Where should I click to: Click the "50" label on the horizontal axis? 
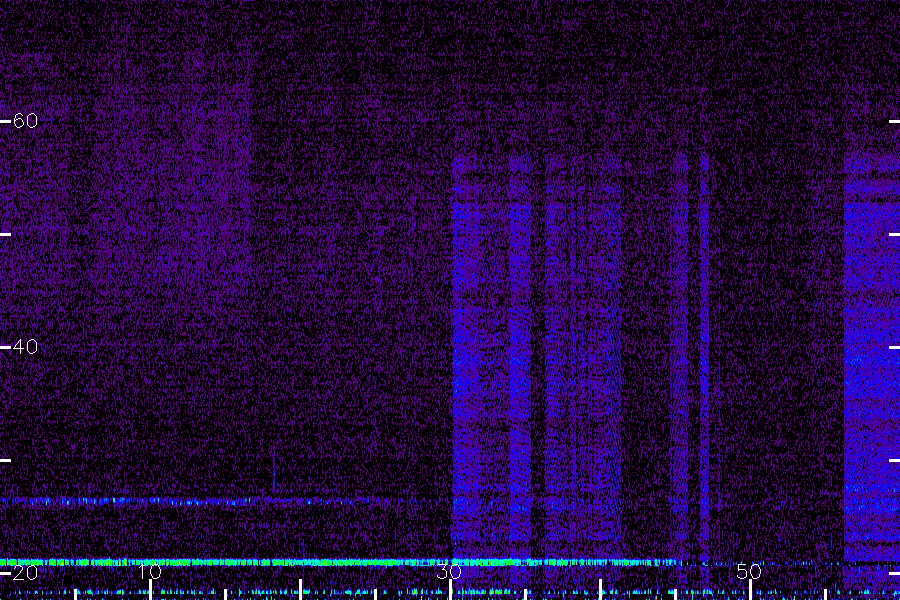coord(749,572)
